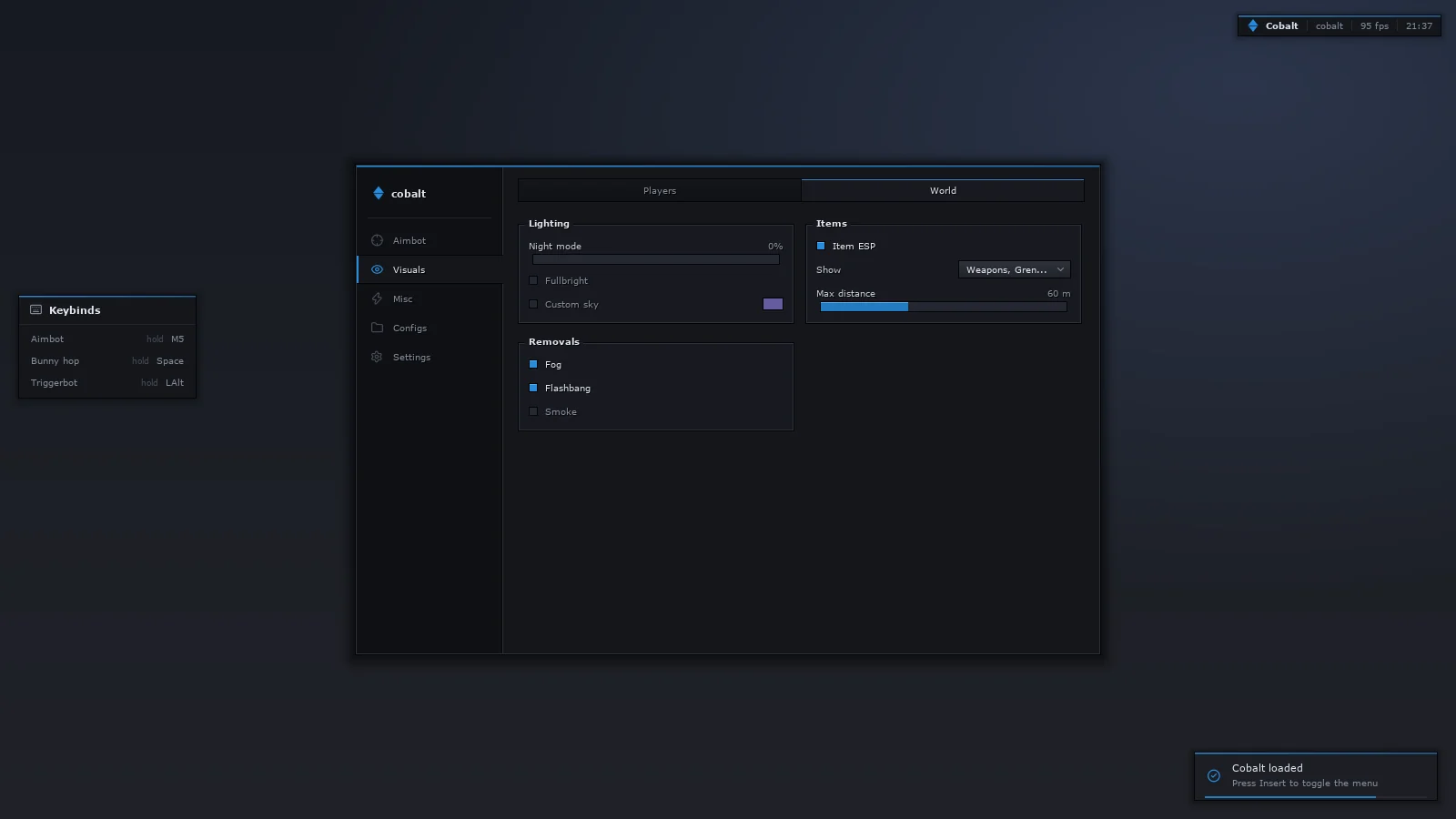The image size is (1456, 819).
Task: Click the Night mode slider bar
Action: 655,259
